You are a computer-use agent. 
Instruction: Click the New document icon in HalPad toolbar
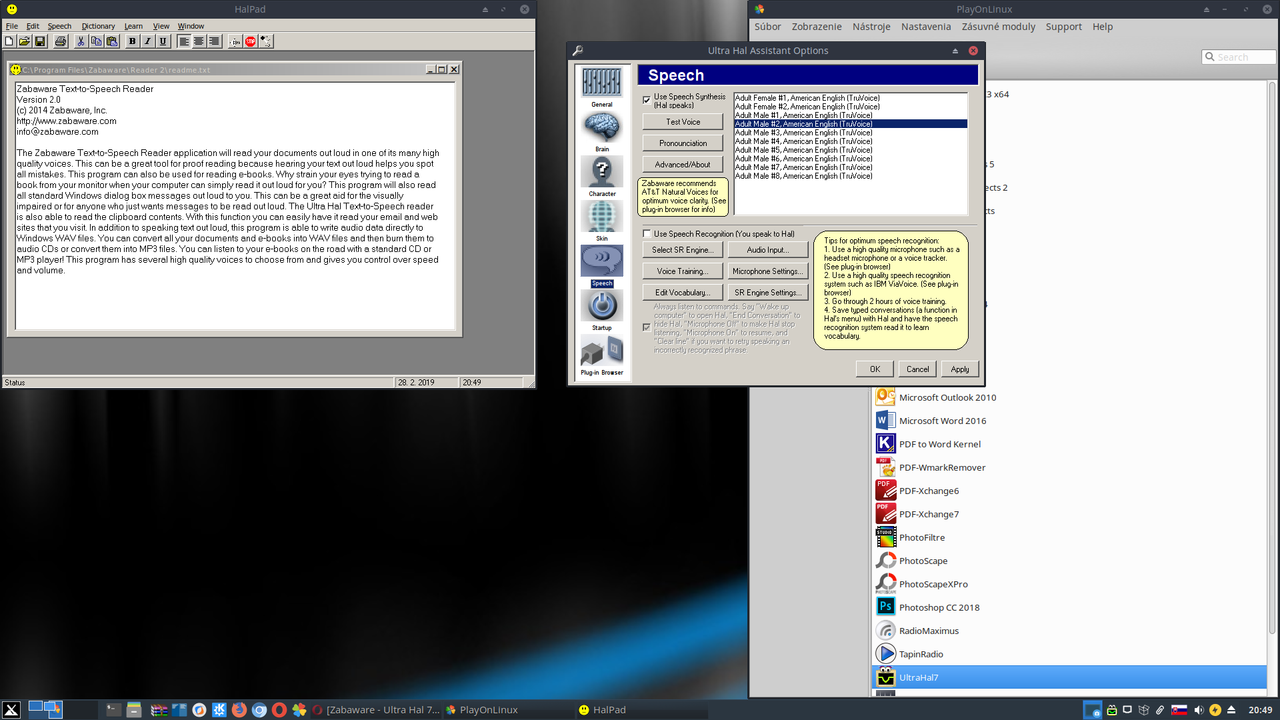[9, 41]
